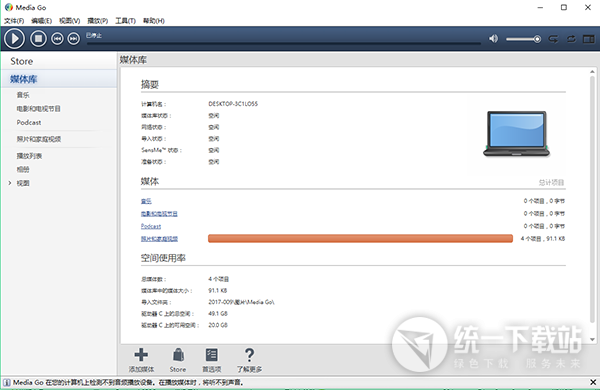This screenshot has width=600, height=390.
Task: Skip to the previous track
Action: pyautogui.click(x=57, y=39)
